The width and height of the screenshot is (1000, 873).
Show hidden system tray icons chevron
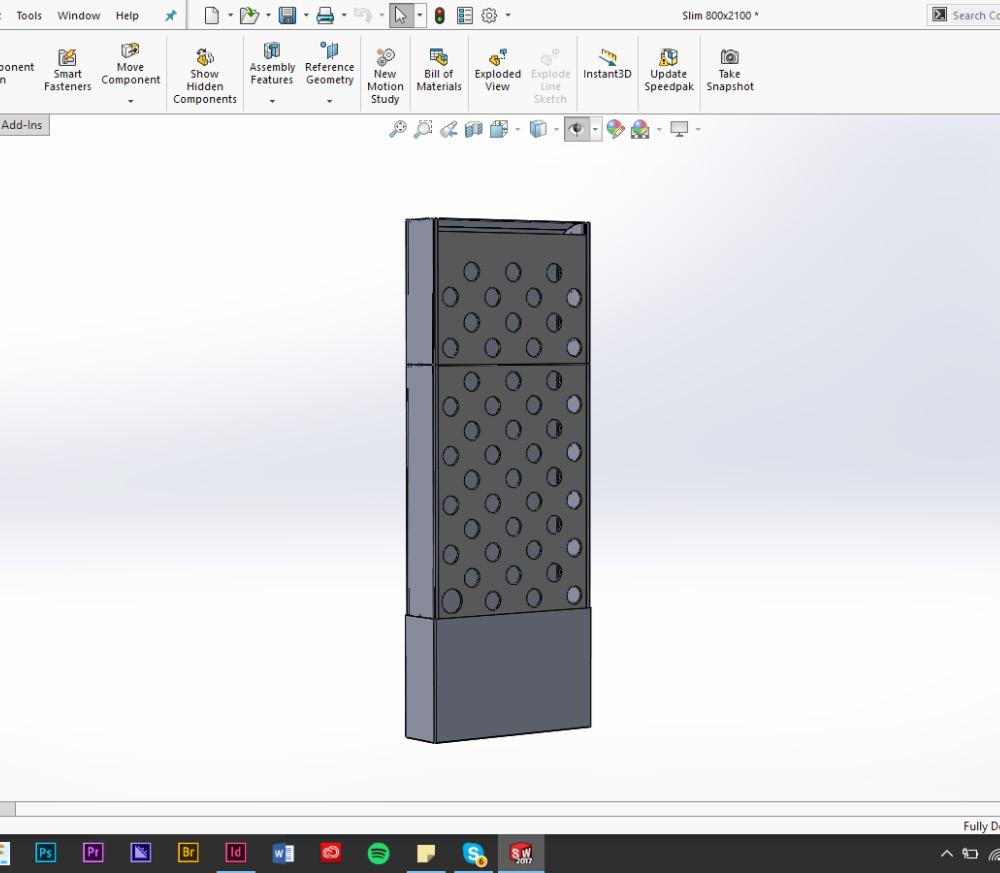pyautogui.click(x=946, y=853)
